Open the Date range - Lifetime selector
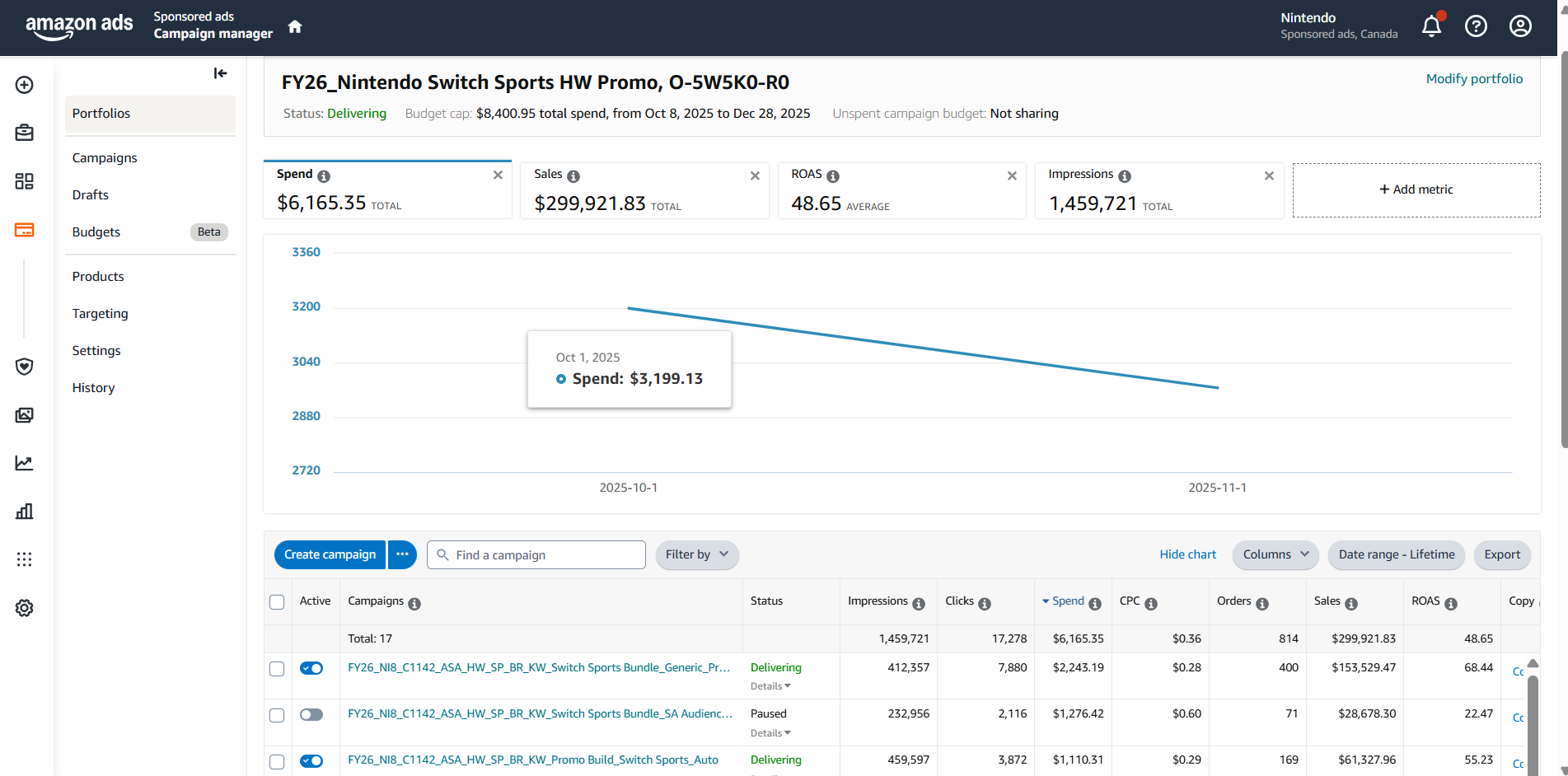The height and width of the screenshot is (776, 1568). point(1396,554)
